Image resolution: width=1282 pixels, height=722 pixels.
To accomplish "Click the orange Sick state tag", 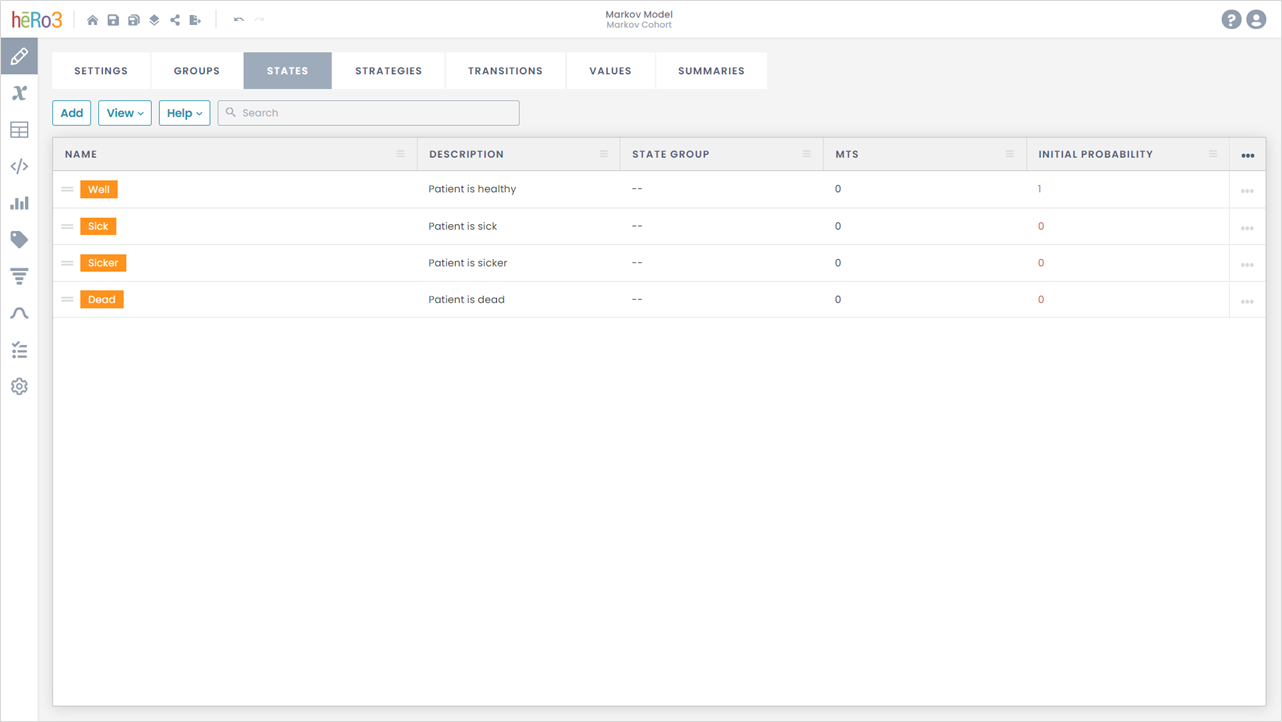I will [98, 226].
